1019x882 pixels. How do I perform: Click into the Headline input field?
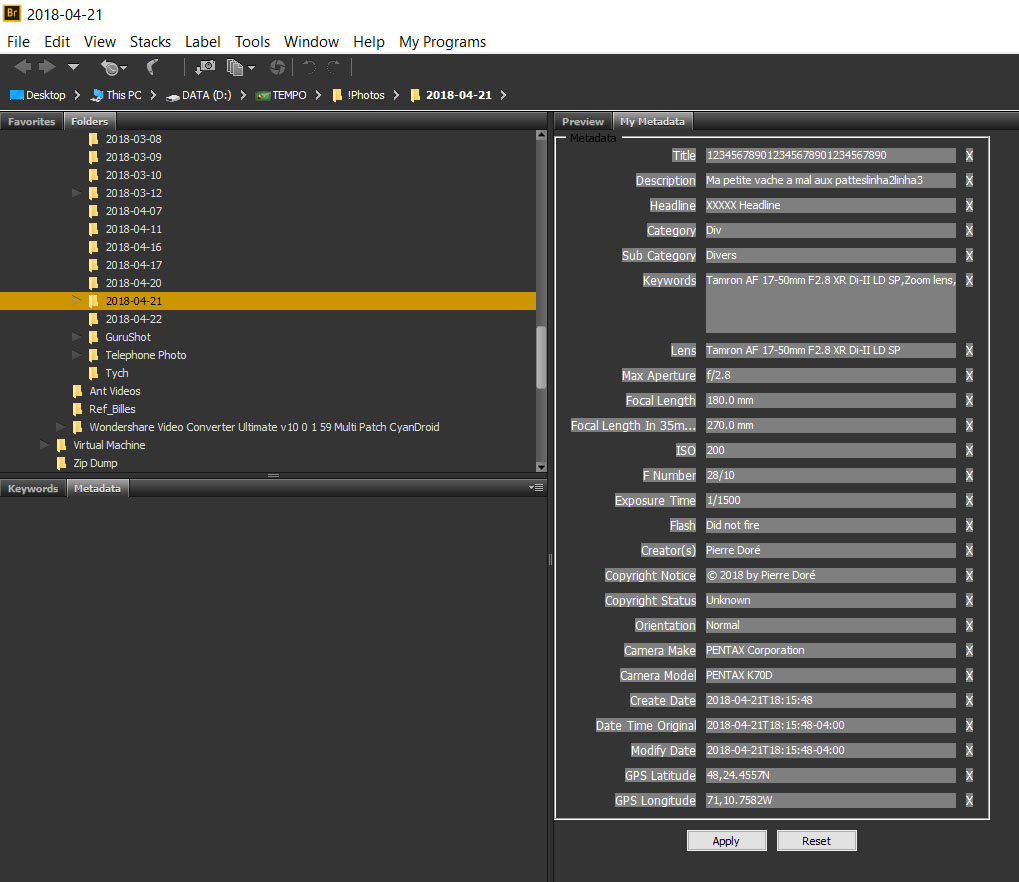tap(831, 205)
